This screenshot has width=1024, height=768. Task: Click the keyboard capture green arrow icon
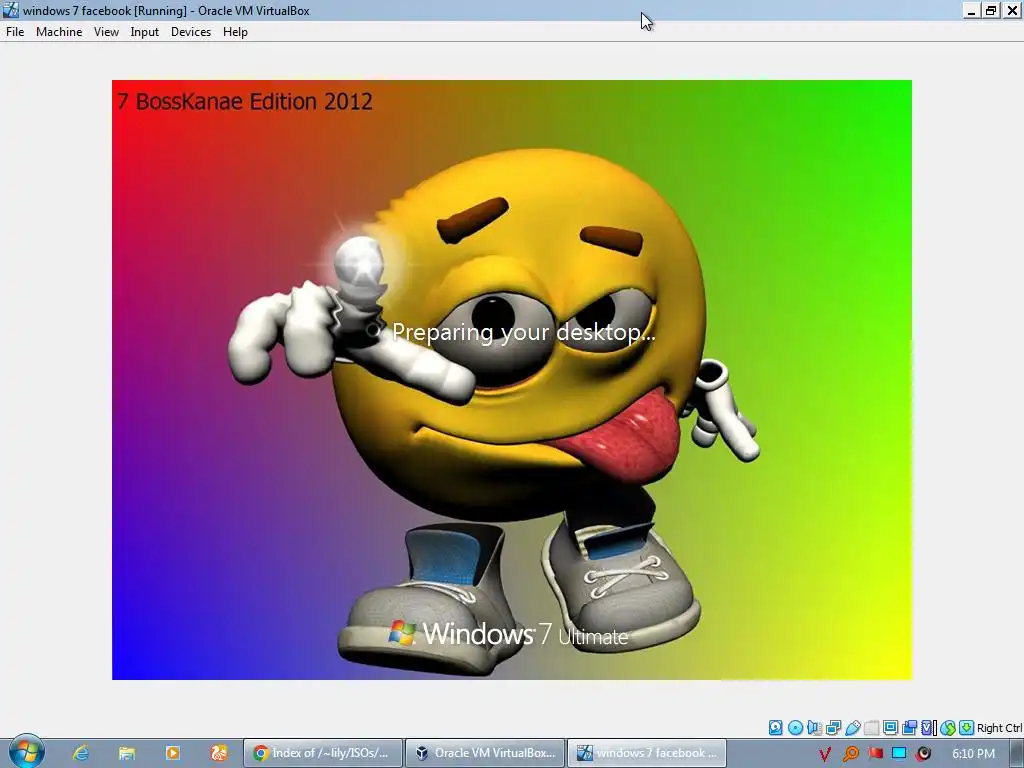click(x=967, y=727)
